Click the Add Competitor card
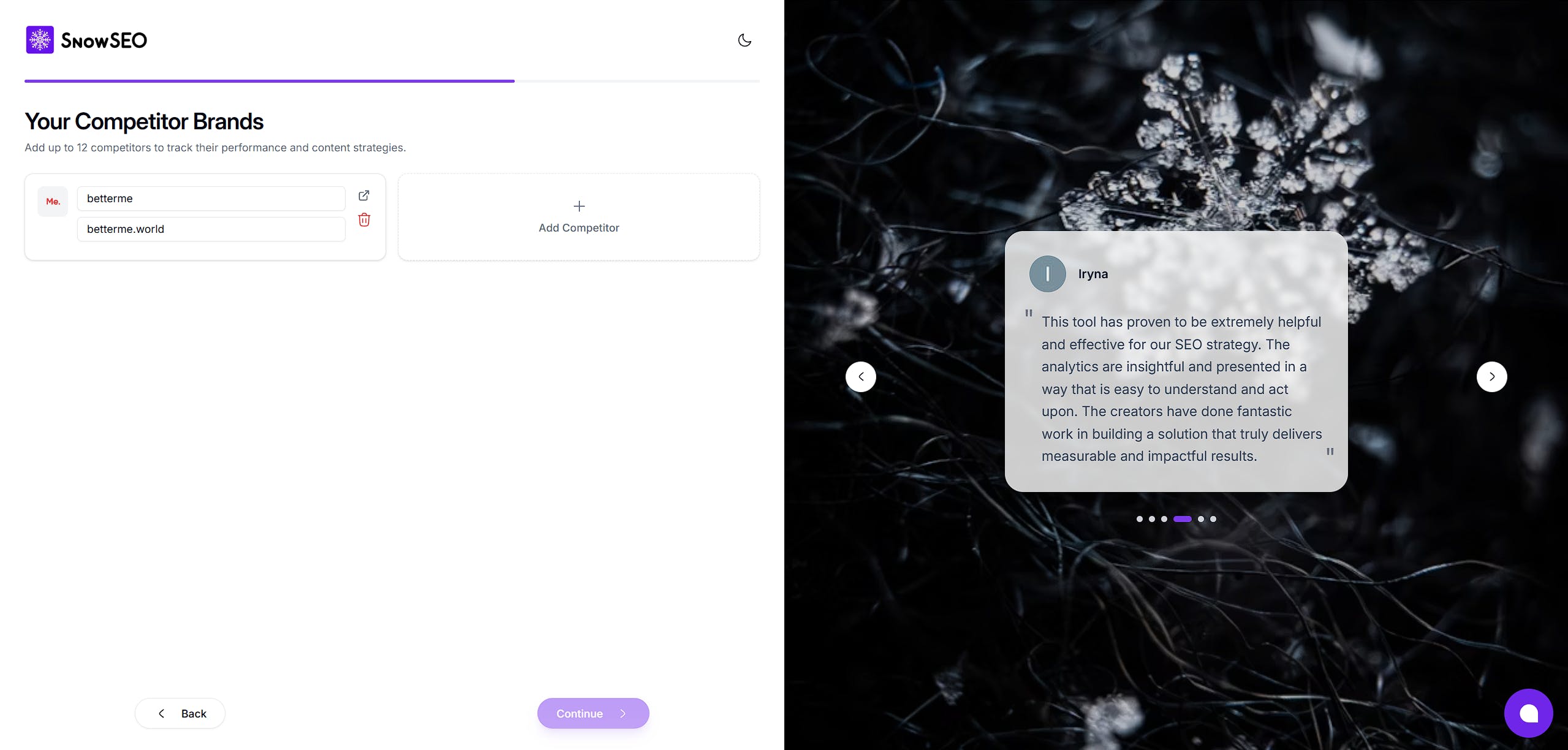The width and height of the screenshot is (1568, 750). pos(579,217)
